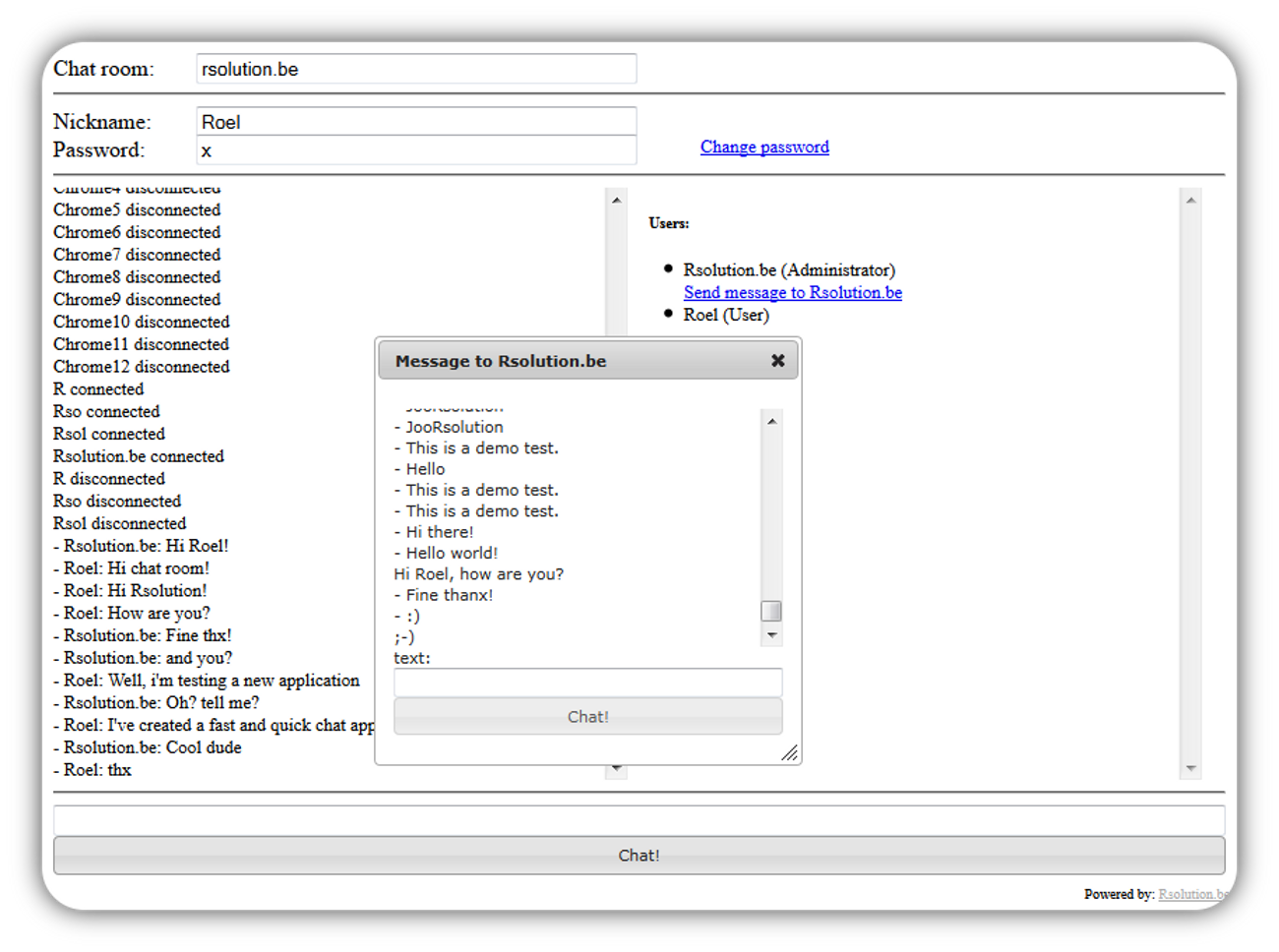Click down arrow of main chat log scrollbar
Screen dimensions: 1279x952
coord(616,769)
